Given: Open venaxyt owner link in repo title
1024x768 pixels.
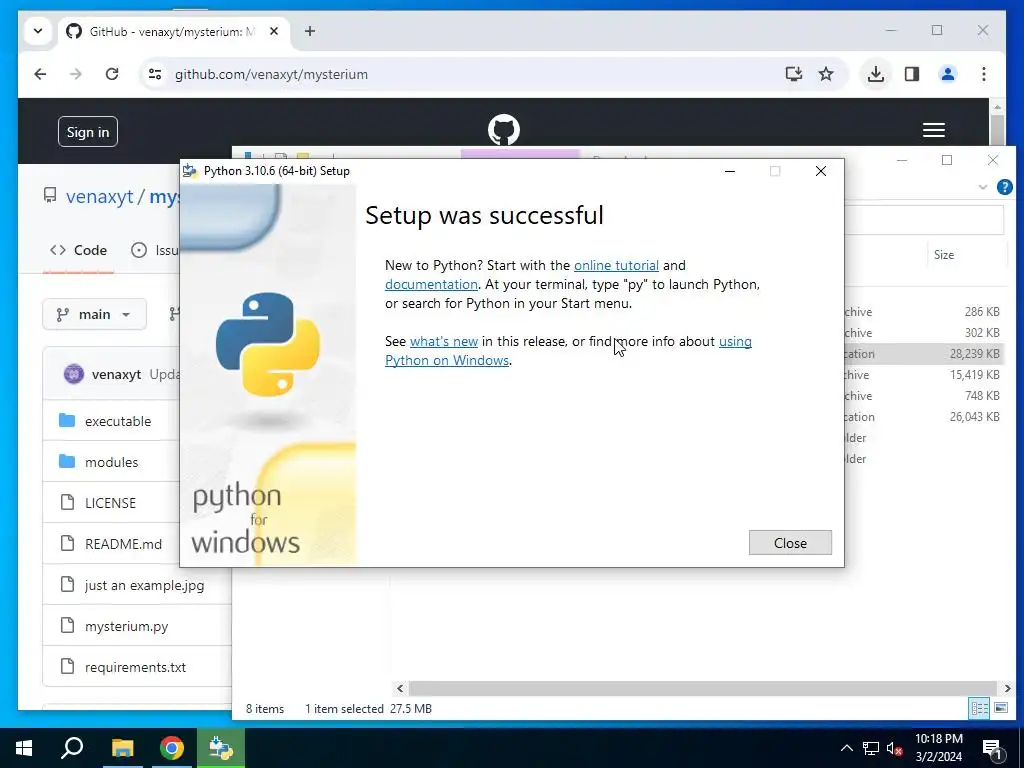Looking at the screenshot, I should coord(99,196).
